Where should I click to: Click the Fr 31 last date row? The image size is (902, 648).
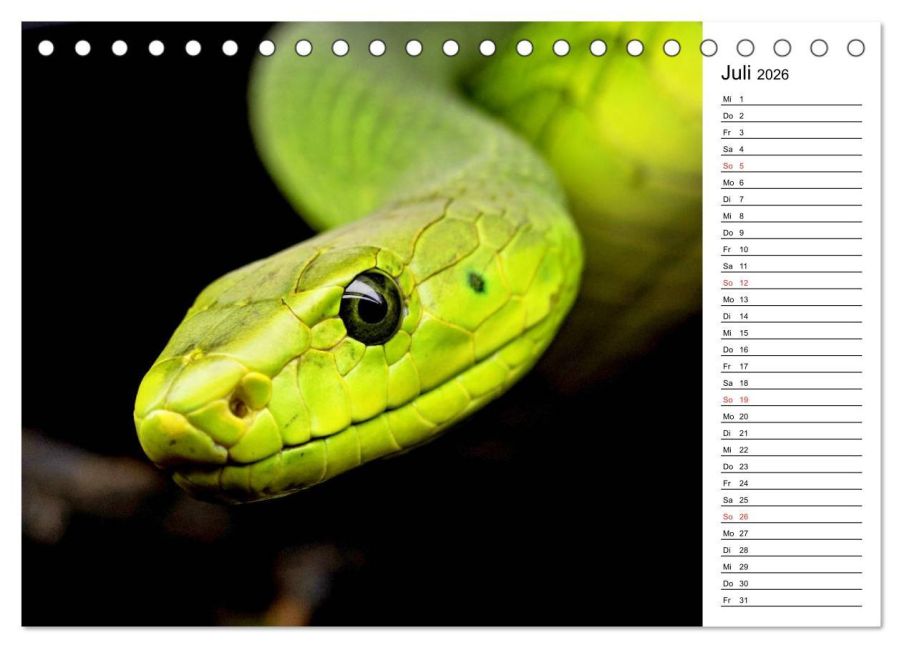point(790,600)
